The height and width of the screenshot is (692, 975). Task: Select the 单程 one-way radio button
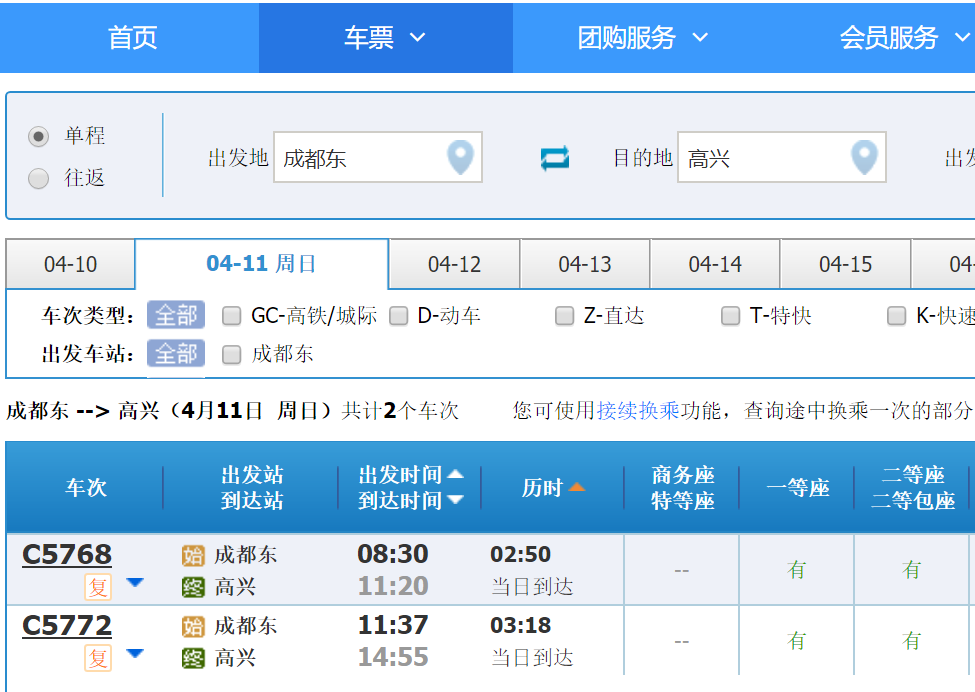39,136
